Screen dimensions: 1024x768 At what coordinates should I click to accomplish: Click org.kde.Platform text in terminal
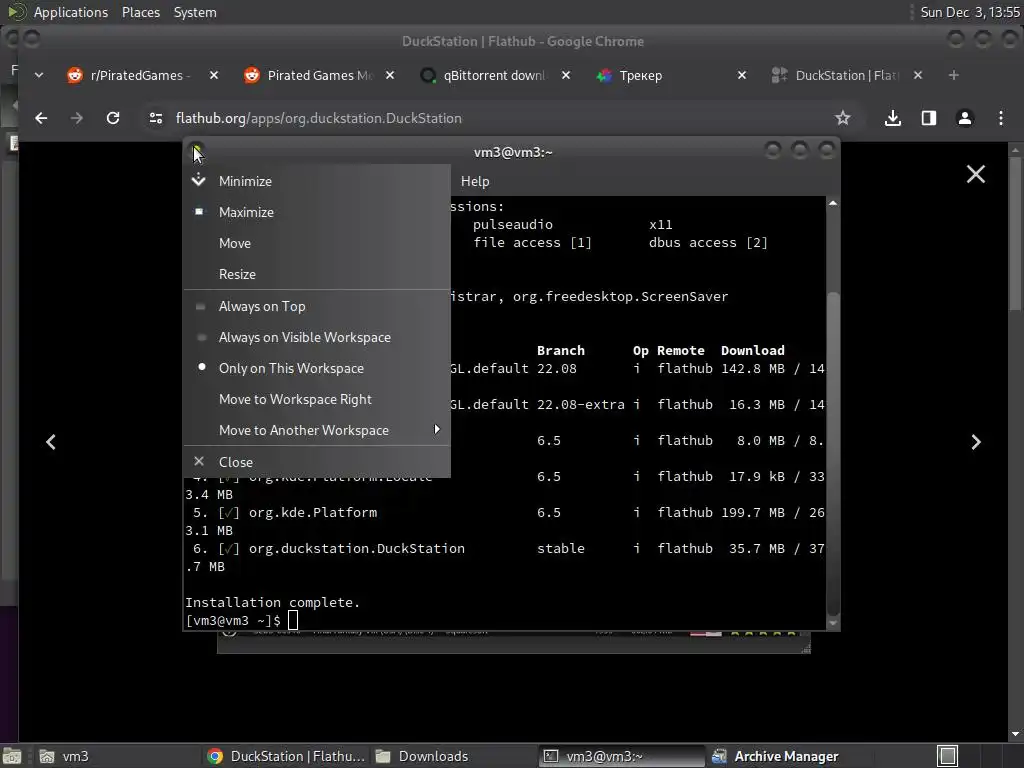pos(313,513)
